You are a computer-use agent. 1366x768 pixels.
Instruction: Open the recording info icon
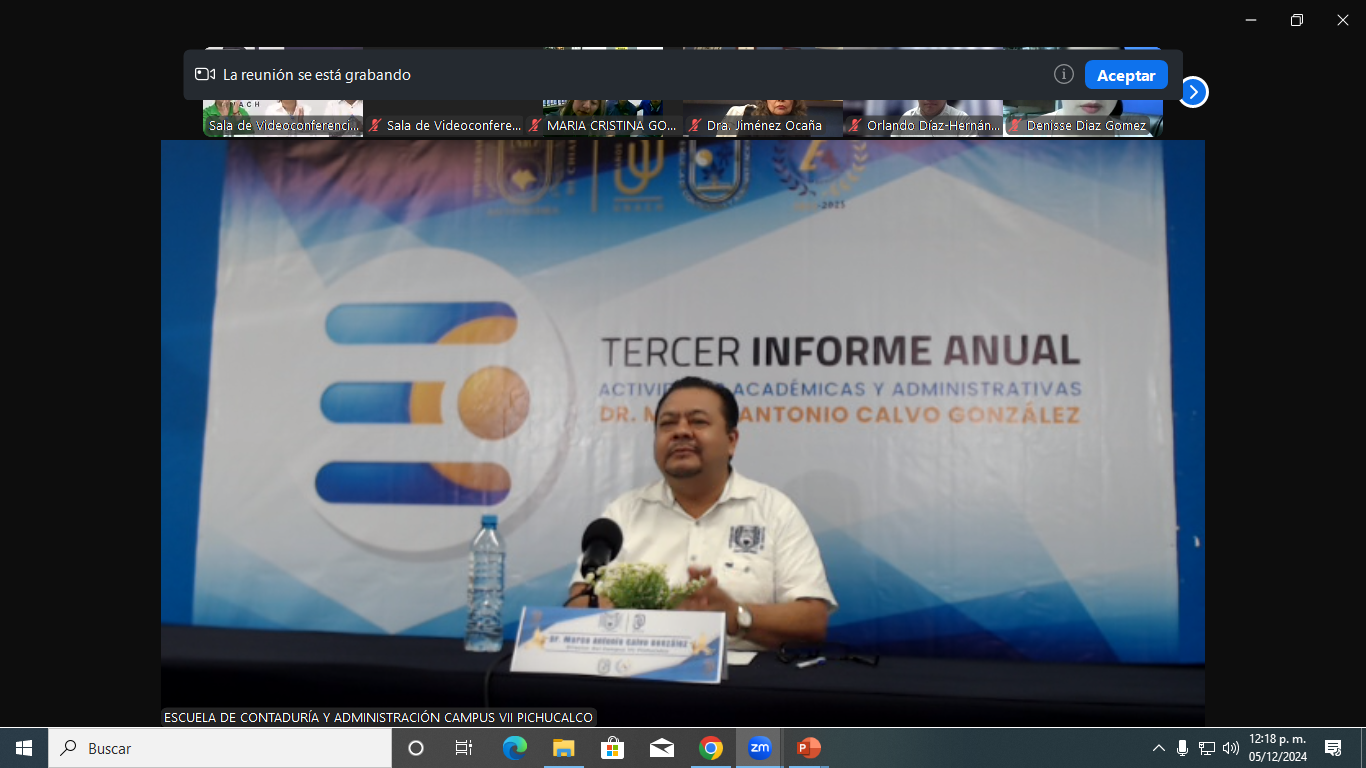tap(1064, 75)
